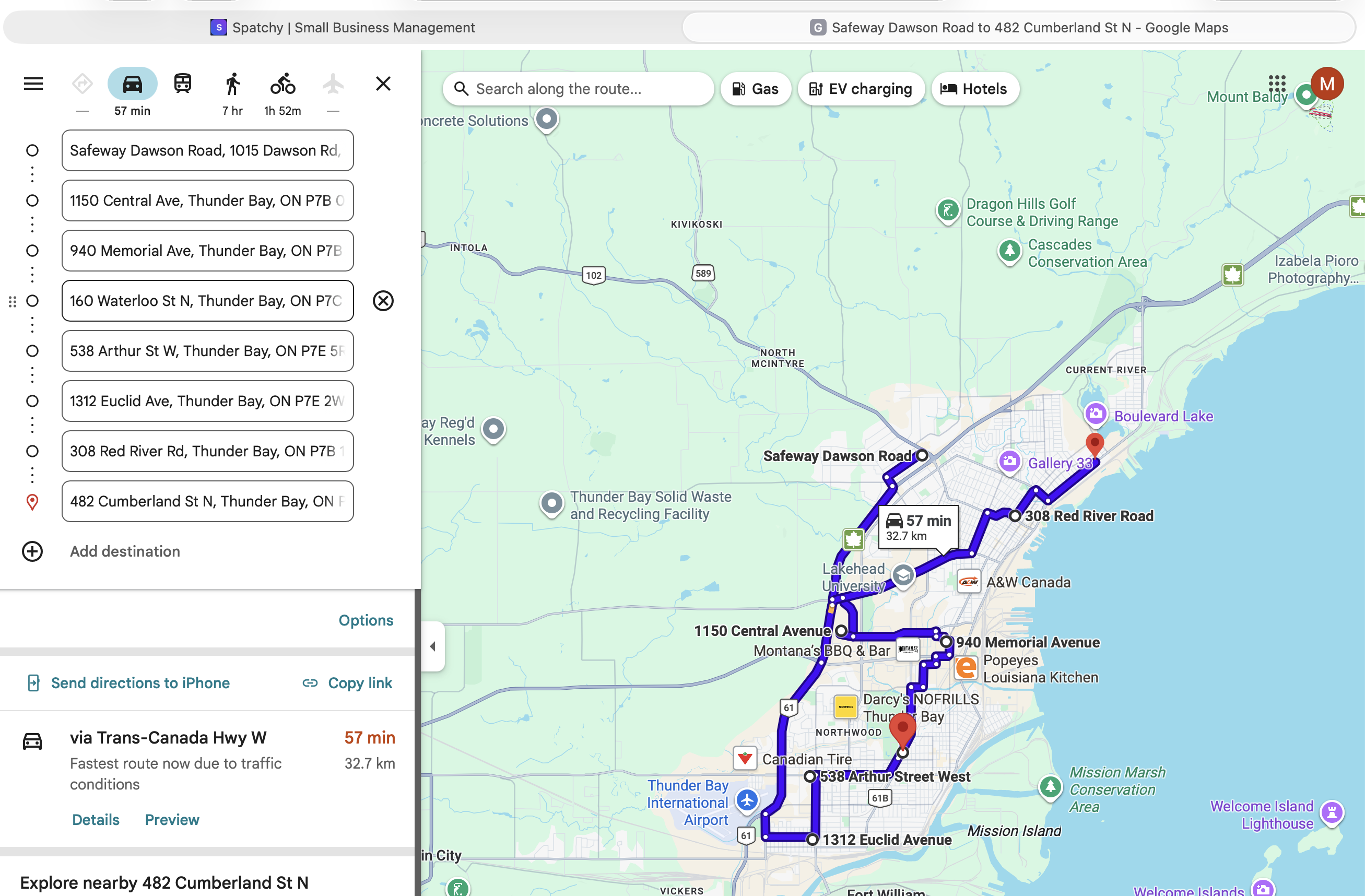Collapse the side panel with the arrow
Viewport: 1365px width, 896px height.
(433, 646)
